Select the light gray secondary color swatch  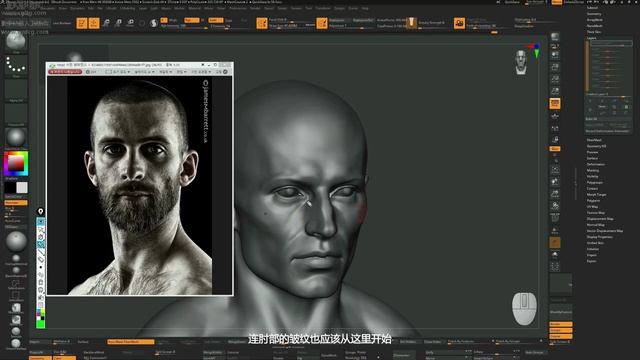22,187
